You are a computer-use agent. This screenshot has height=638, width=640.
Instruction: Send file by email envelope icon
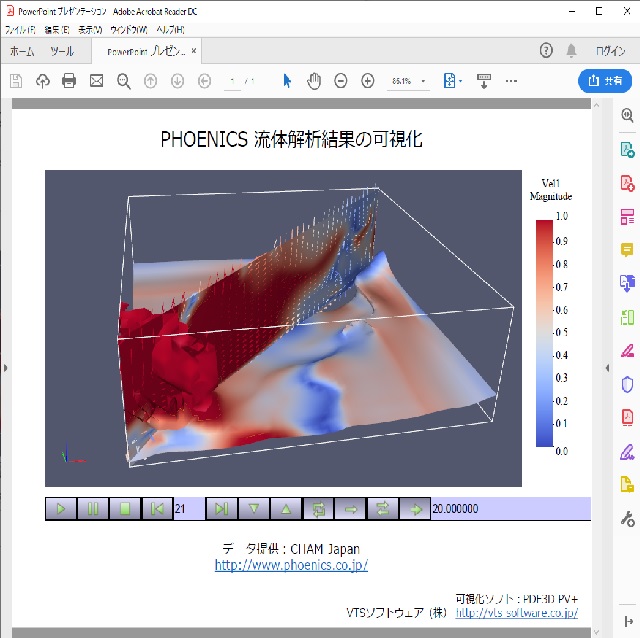pyautogui.click(x=96, y=81)
